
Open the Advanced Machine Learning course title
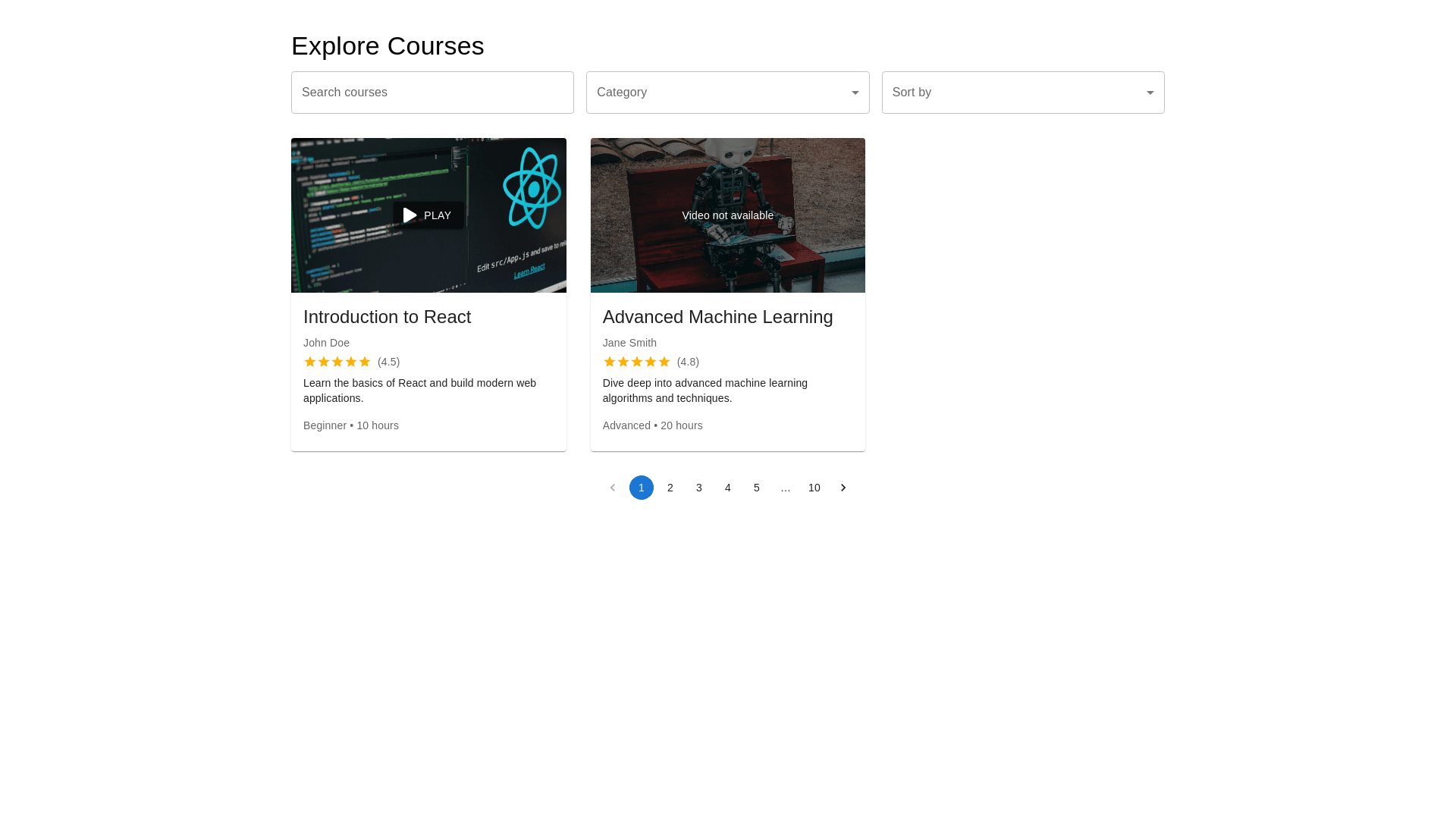pos(717,317)
